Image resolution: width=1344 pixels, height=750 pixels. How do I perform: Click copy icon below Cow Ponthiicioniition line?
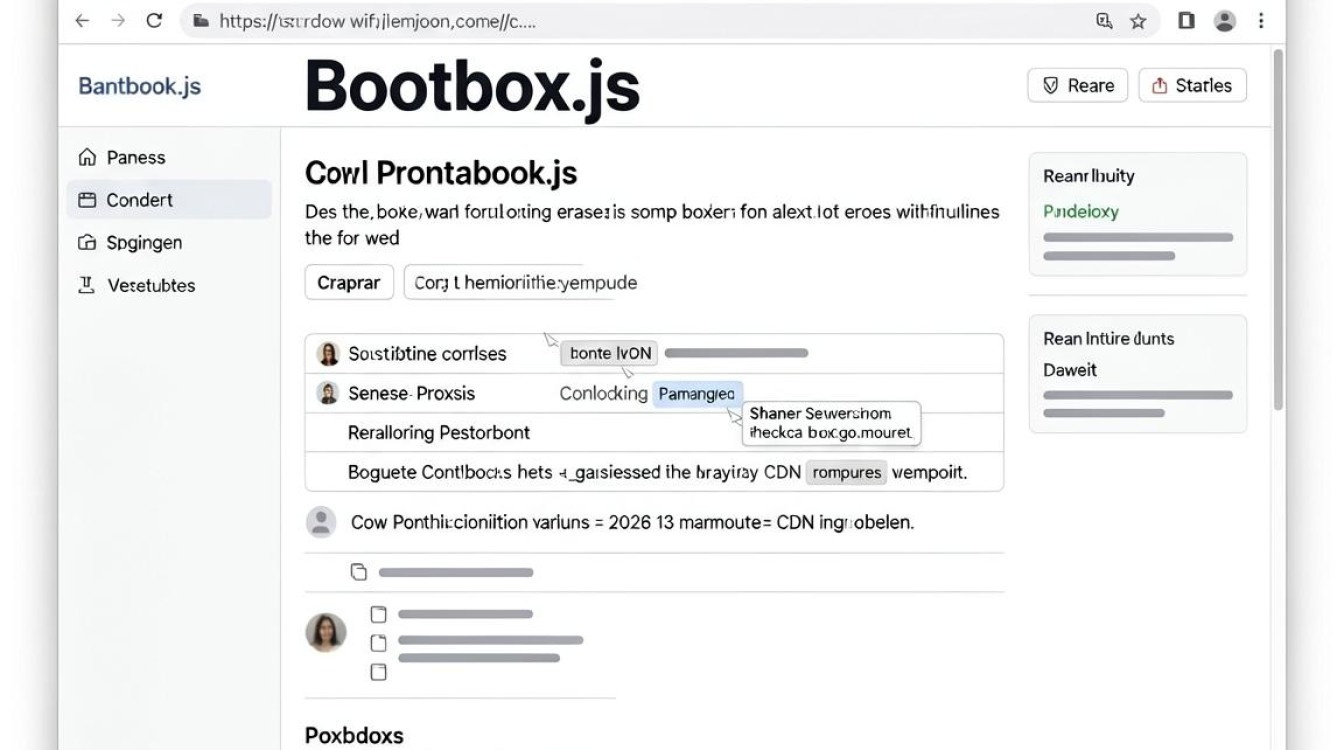359,573
